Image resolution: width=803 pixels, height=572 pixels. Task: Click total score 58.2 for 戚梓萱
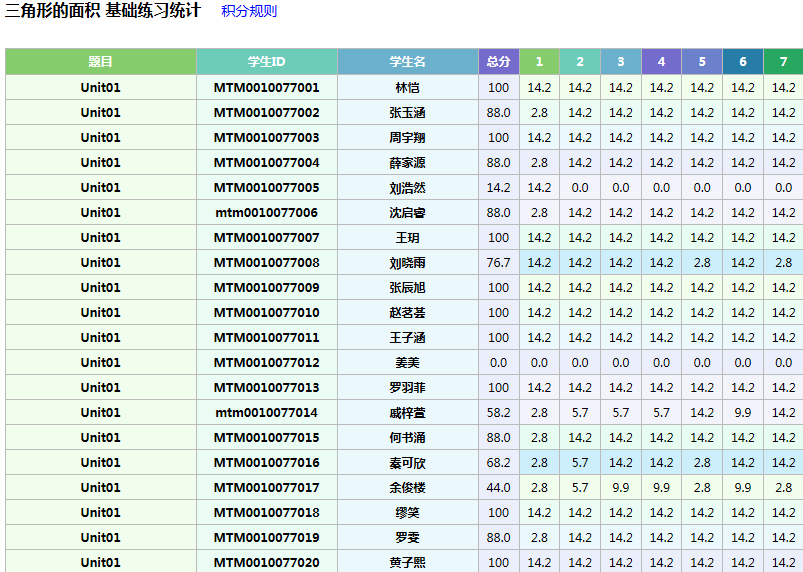tap(499, 413)
